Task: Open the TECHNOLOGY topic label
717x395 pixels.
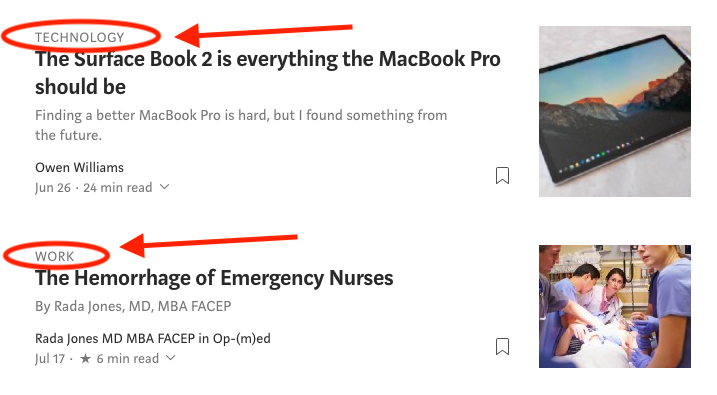Action: (x=80, y=37)
